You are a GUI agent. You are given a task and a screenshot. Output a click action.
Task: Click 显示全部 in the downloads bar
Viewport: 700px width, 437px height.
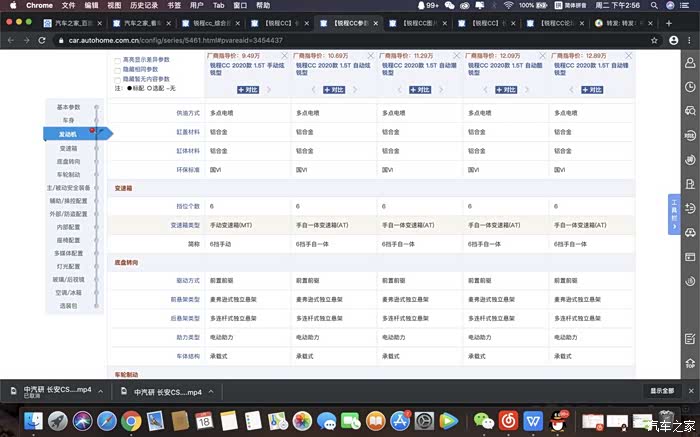(x=661, y=391)
